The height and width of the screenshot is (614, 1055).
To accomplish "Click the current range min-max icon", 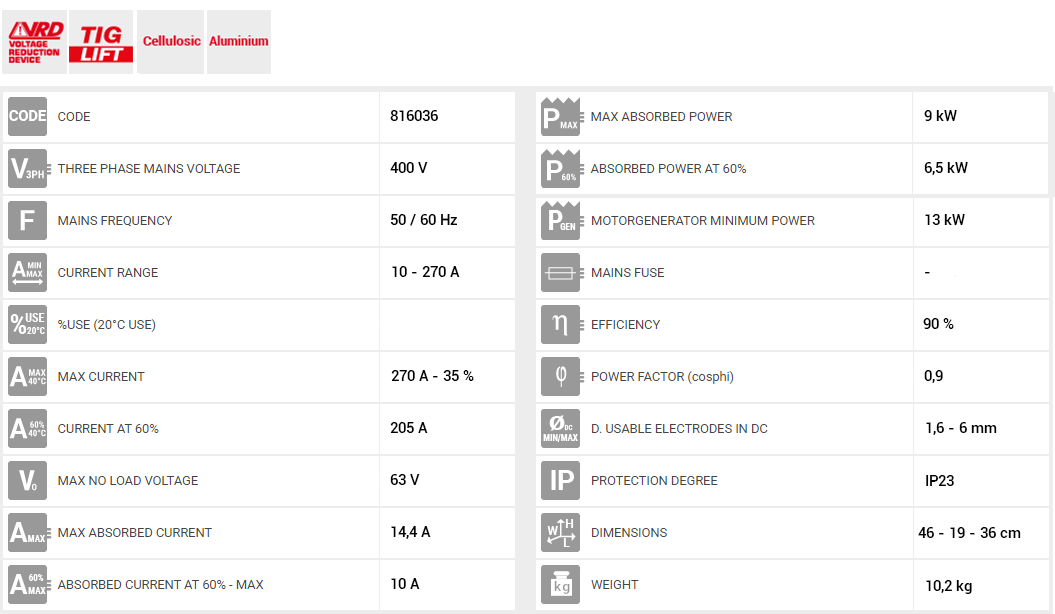I will click(27, 272).
